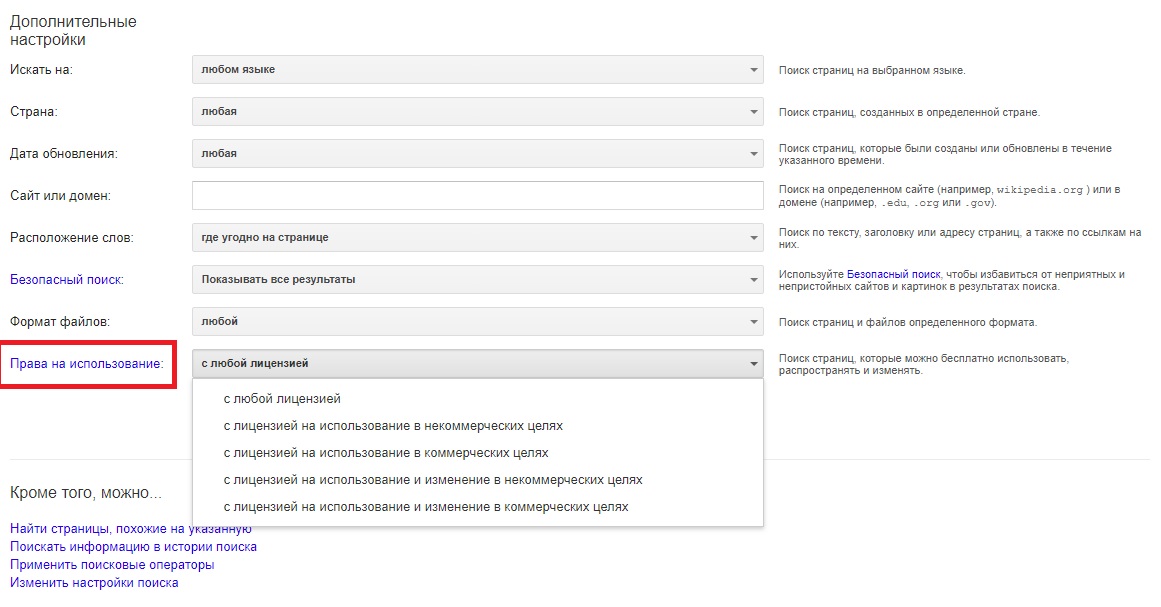This screenshot has height=607, width=1161.
Task: Pick 'использование и изменение в некоммерческих целях'
Action: [433, 480]
